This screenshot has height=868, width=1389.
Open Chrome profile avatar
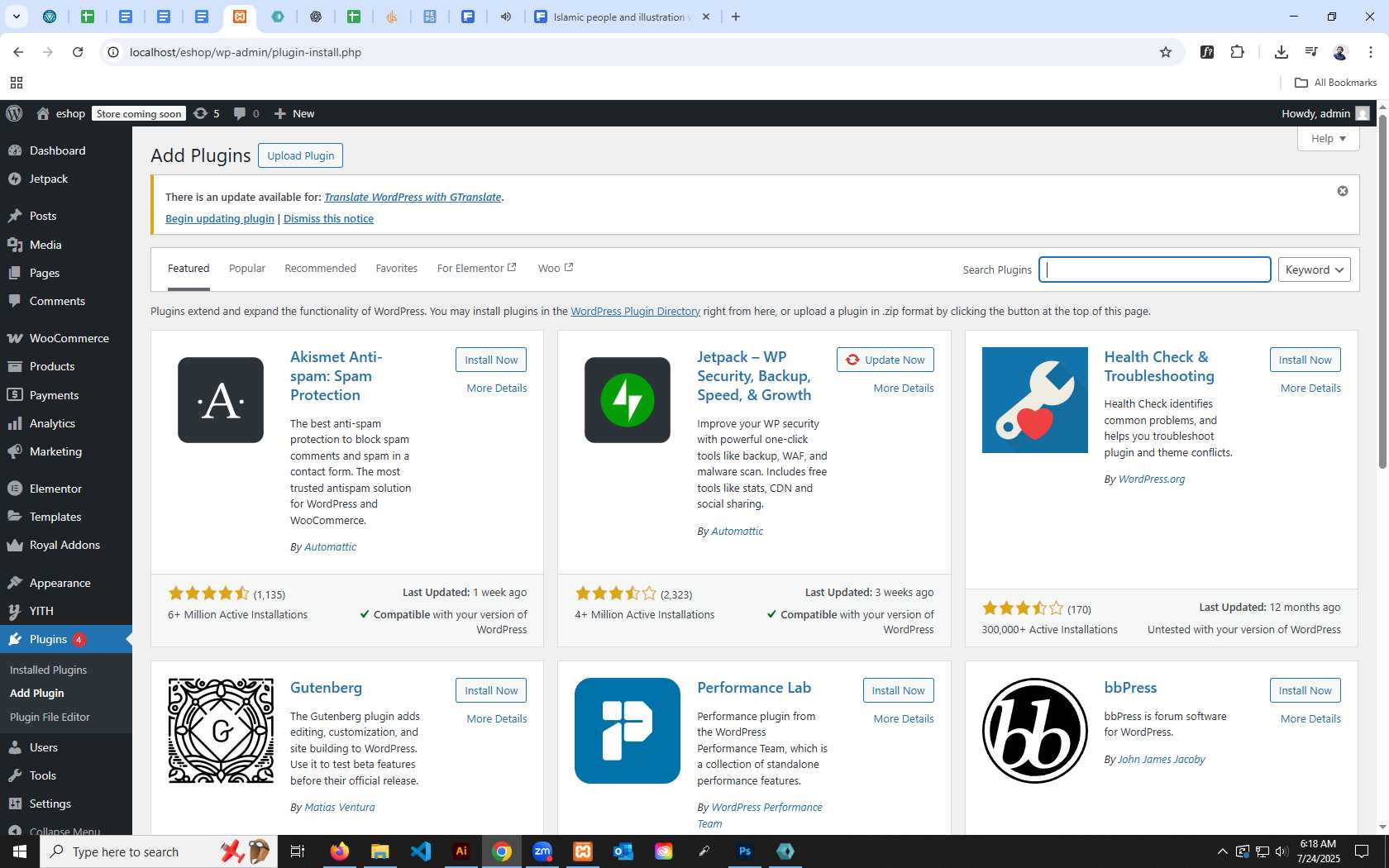coord(1340,52)
